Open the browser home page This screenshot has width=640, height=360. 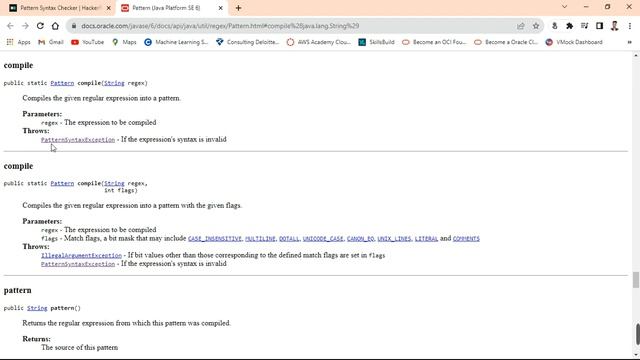(x=55, y=26)
